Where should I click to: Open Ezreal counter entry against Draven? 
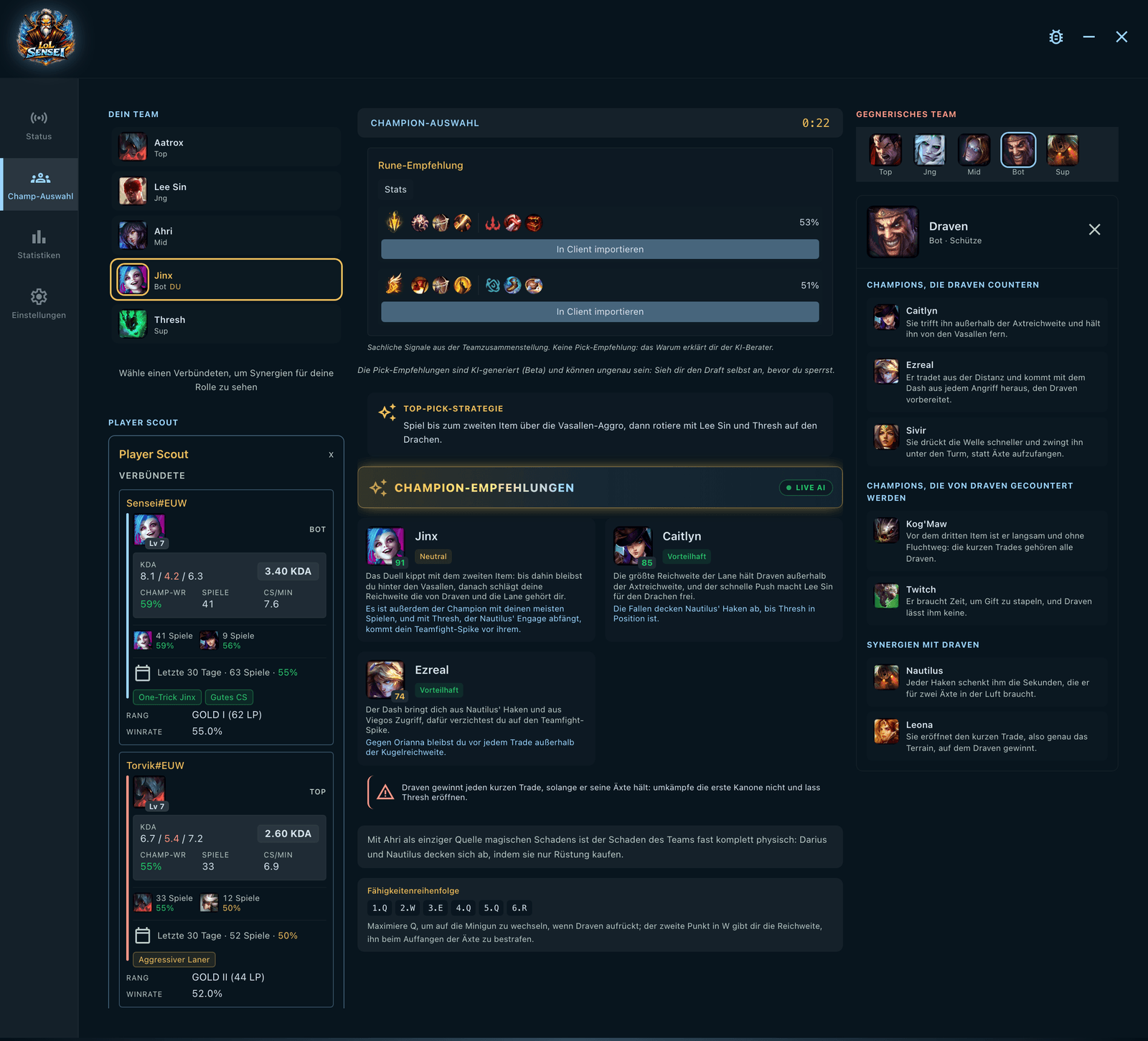click(x=987, y=382)
